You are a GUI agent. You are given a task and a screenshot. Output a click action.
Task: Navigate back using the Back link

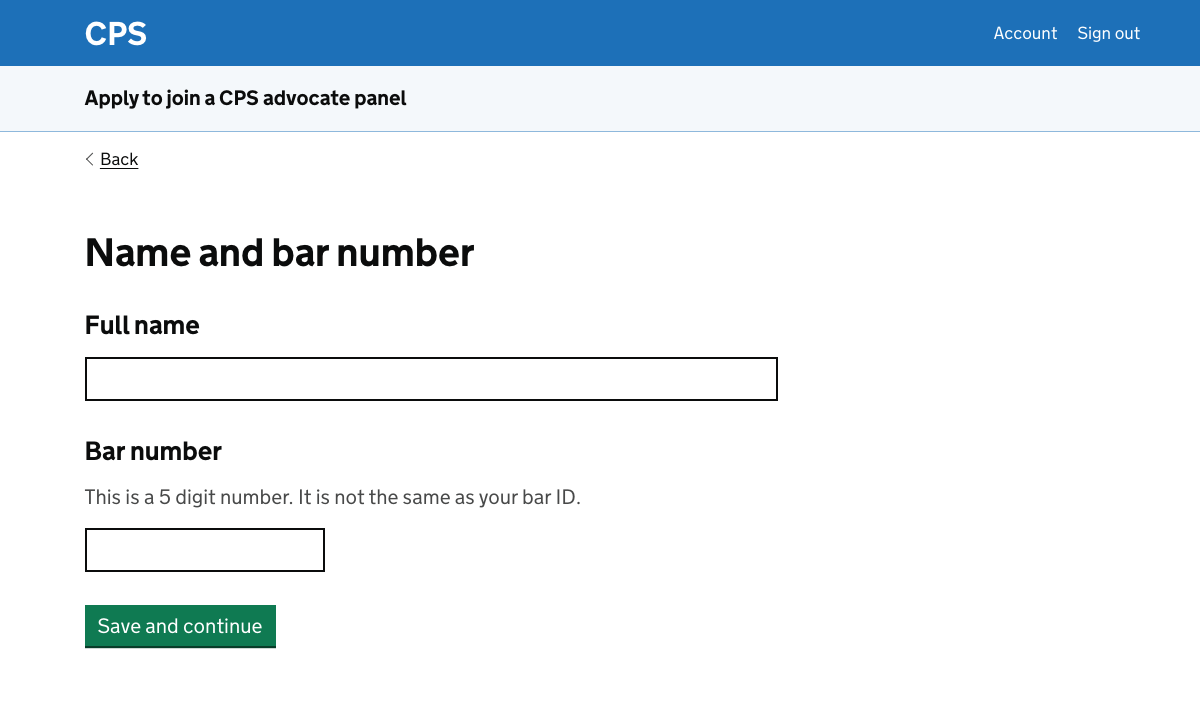[119, 159]
